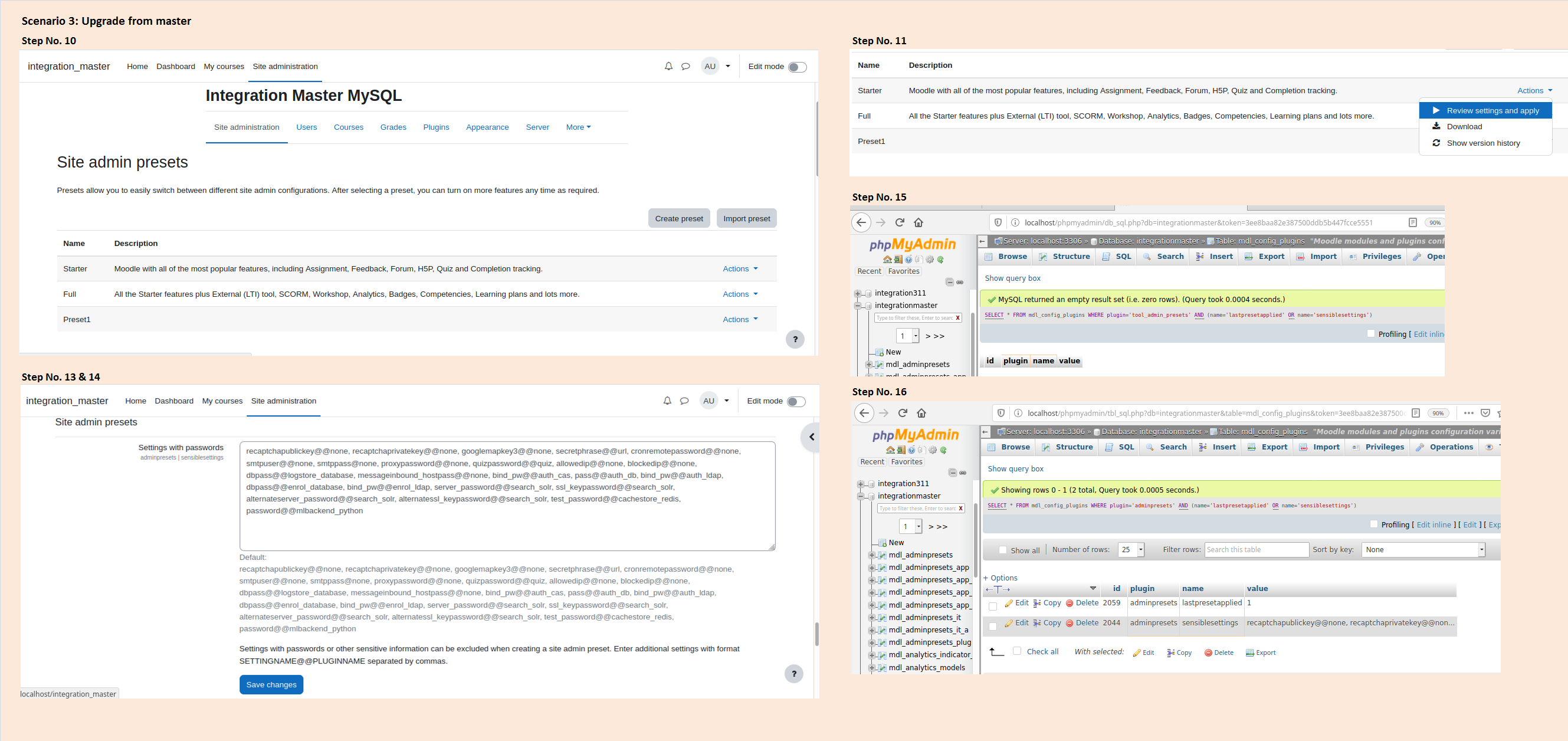Viewport: 1568px width, 741px height.
Task: Open Users tab in Step 10 administration
Action: click(x=306, y=127)
